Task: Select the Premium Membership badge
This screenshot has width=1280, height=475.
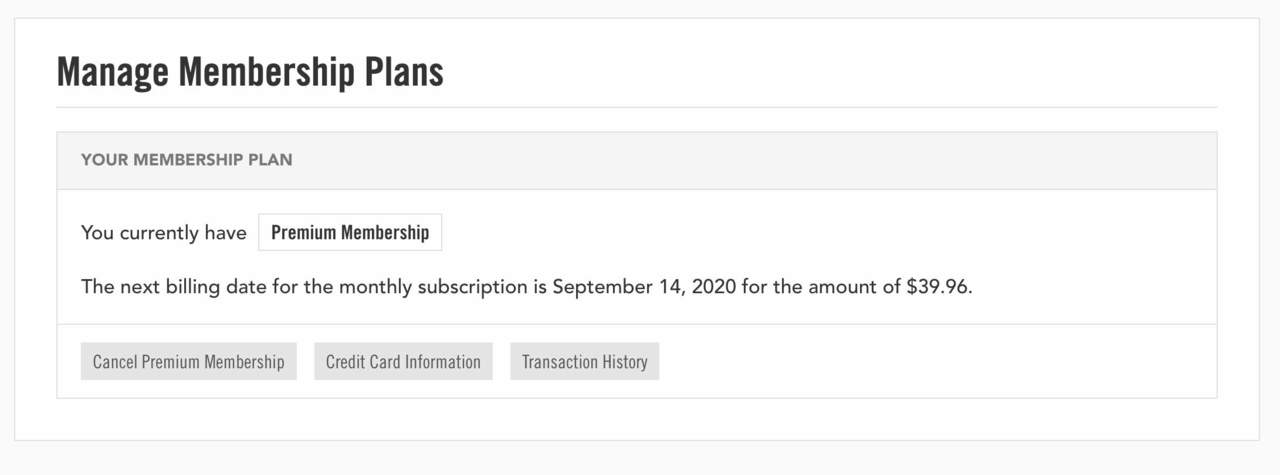Action: (350, 233)
